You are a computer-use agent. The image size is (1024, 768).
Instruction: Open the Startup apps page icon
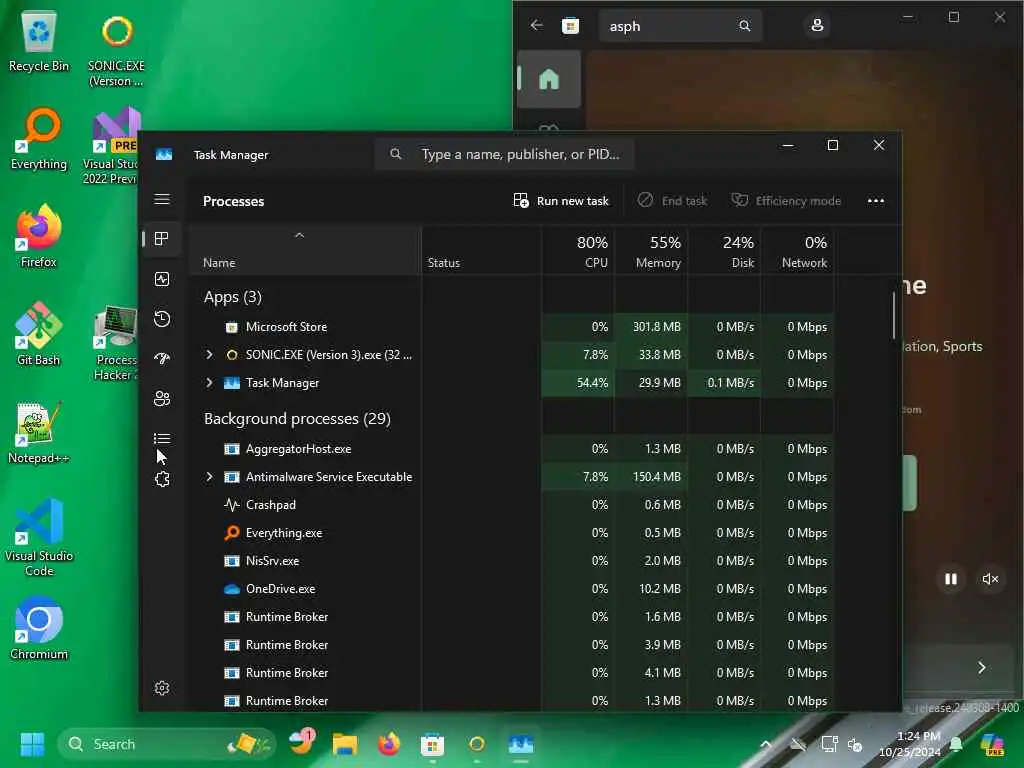(162, 359)
